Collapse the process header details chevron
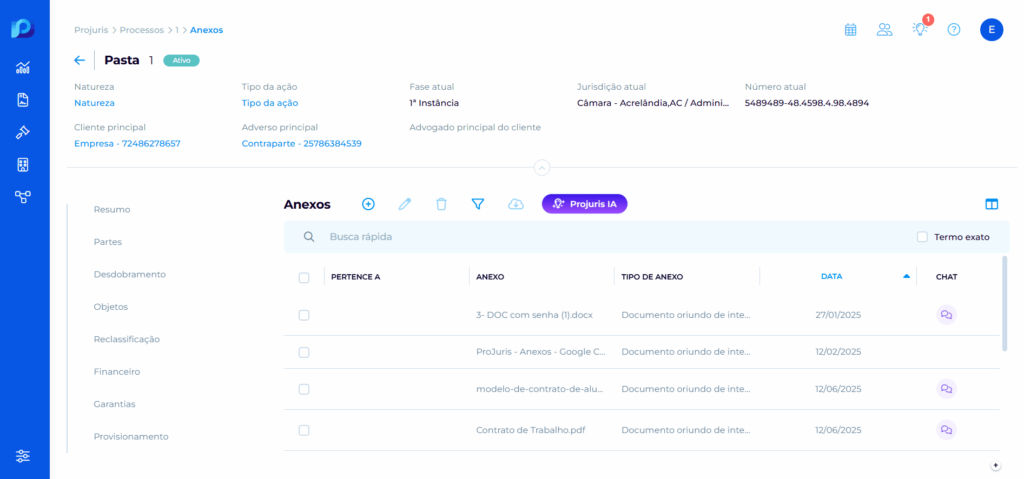The image size is (1024, 479). [x=541, y=167]
